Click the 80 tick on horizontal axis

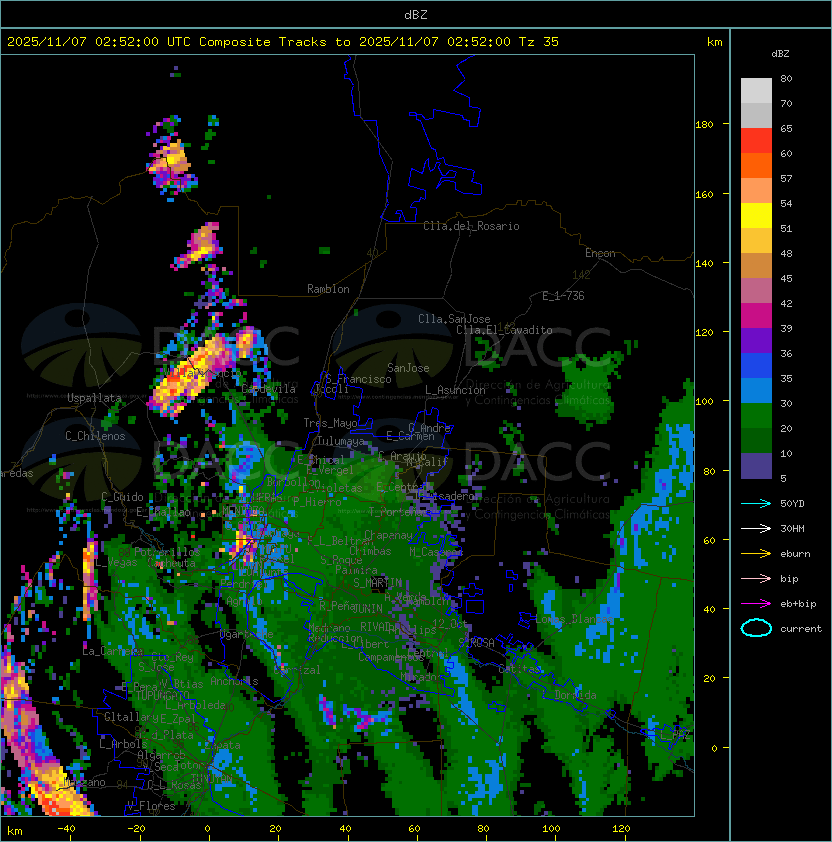click(x=483, y=829)
